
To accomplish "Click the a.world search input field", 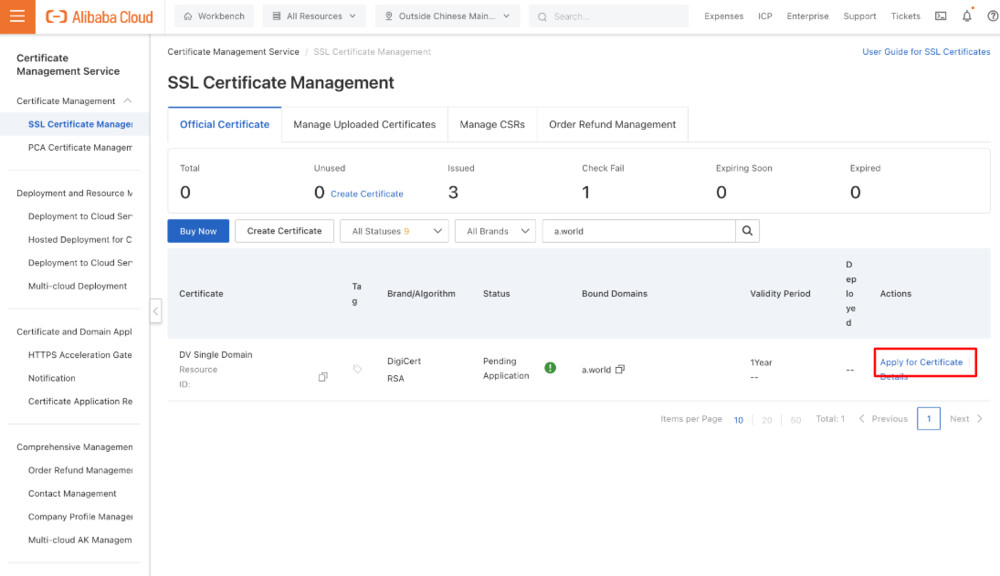I will [640, 230].
